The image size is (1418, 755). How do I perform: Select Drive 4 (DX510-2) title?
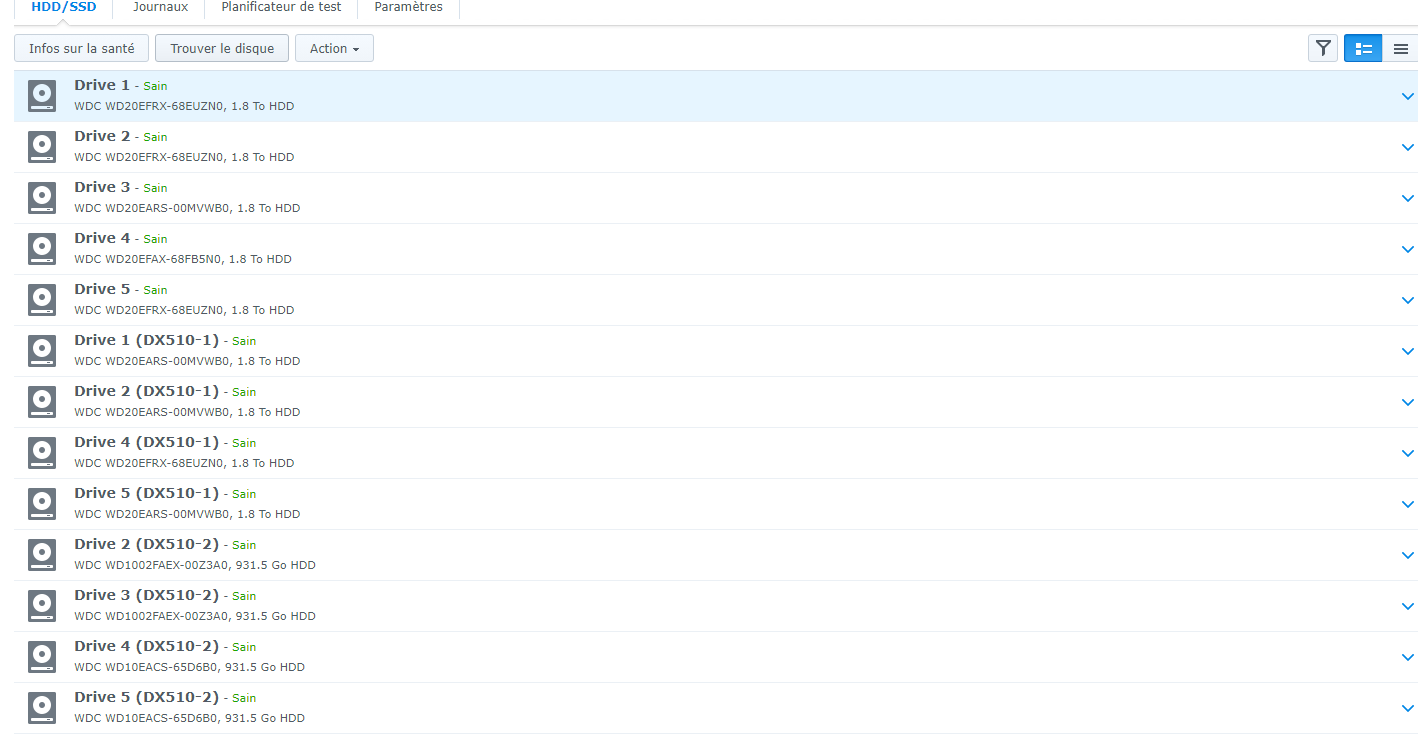[146, 646]
